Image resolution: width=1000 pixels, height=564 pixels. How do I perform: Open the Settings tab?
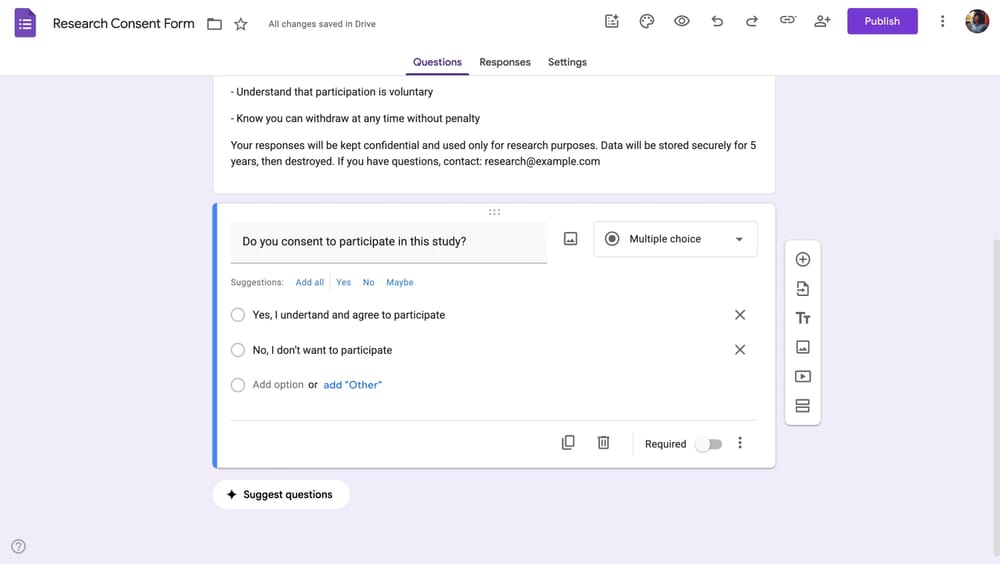(x=567, y=62)
